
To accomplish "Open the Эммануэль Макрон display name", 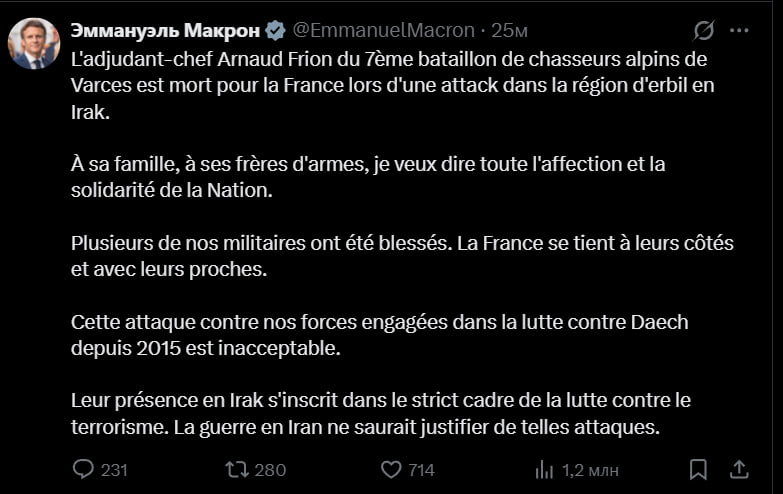I will click(165, 30).
